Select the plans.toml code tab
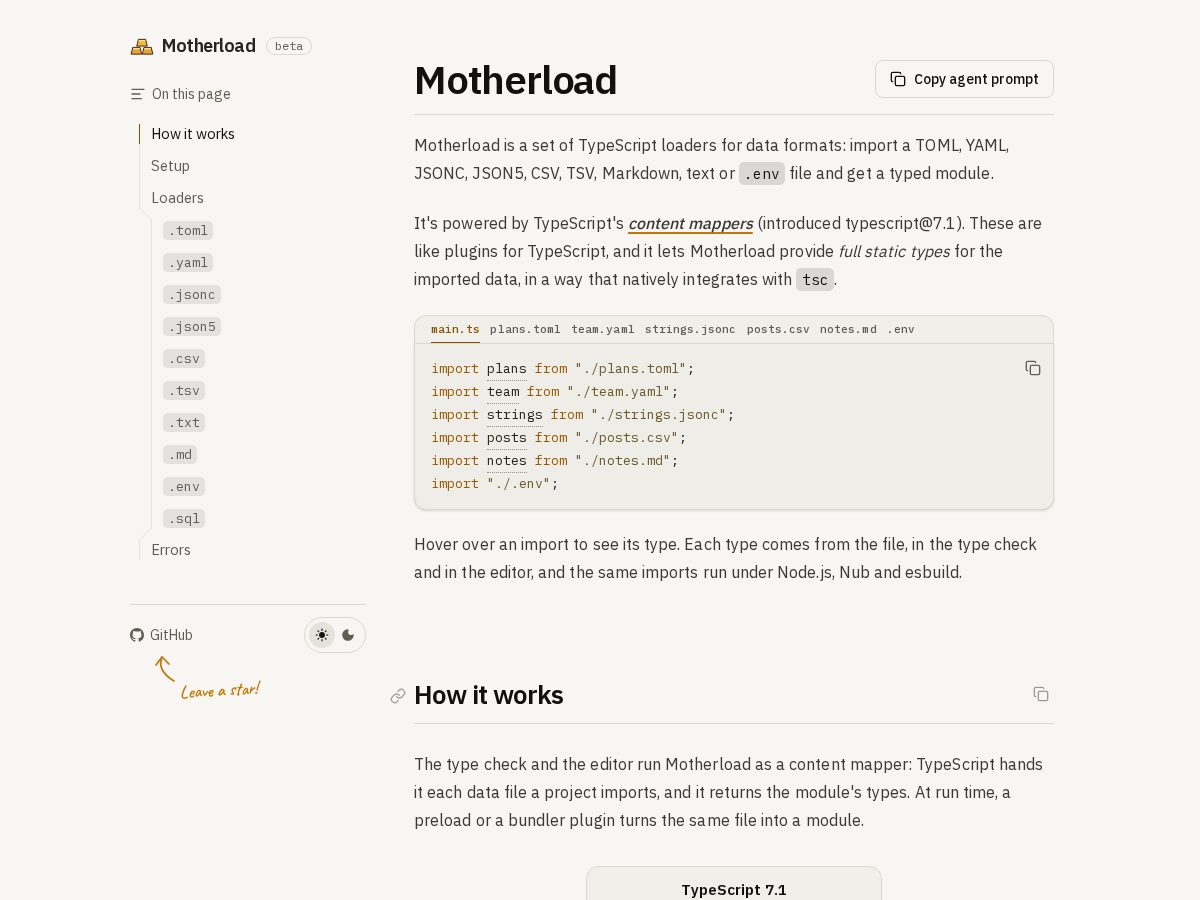This screenshot has height=900, width=1200. (x=525, y=329)
